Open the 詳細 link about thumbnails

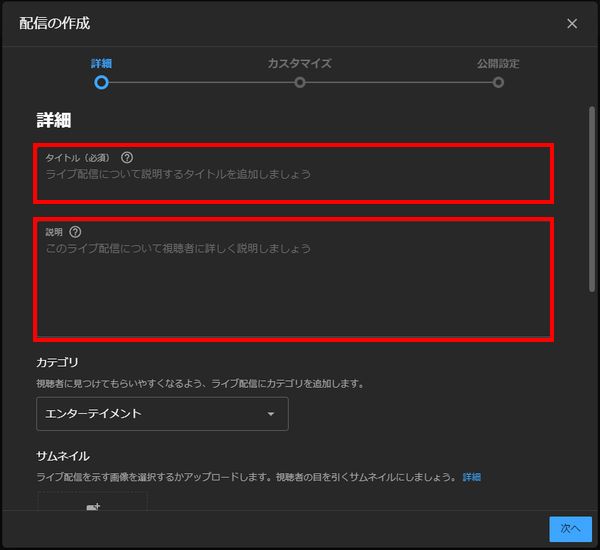(471, 477)
